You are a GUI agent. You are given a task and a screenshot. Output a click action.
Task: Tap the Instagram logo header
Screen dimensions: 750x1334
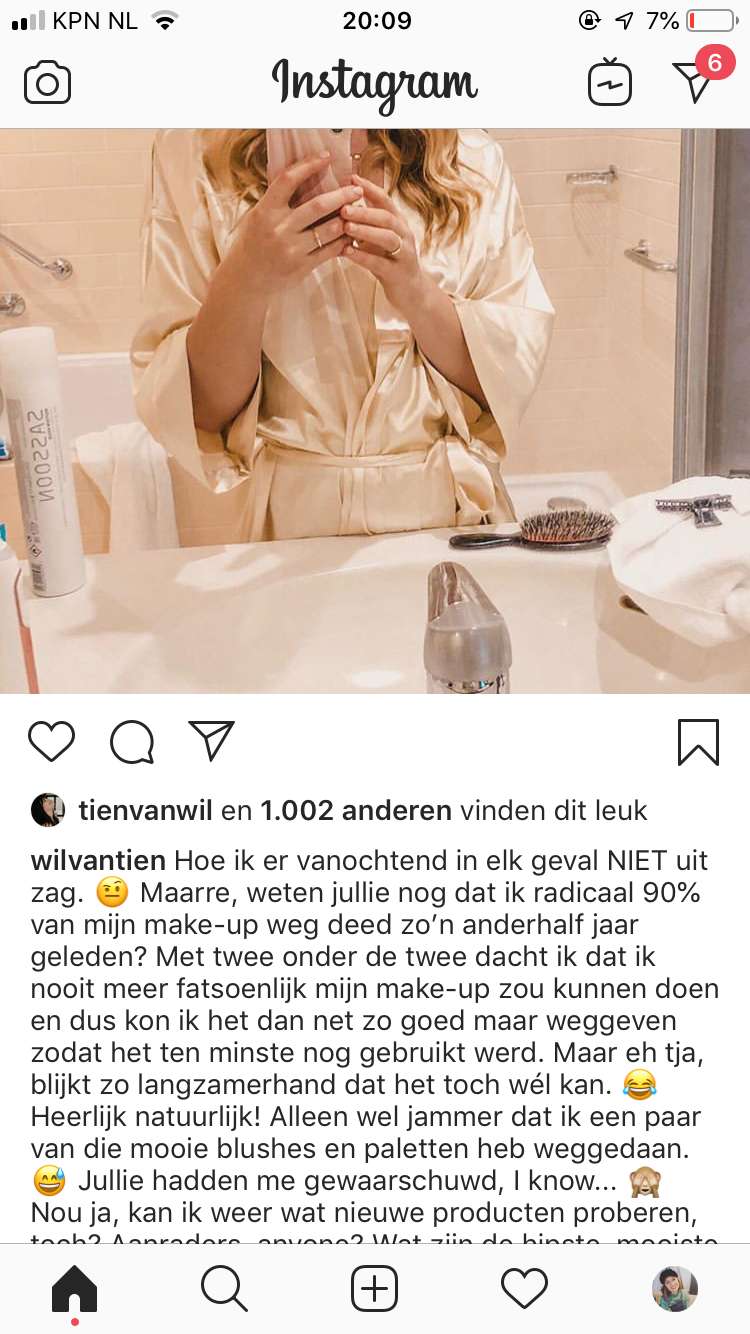point(375,84)
